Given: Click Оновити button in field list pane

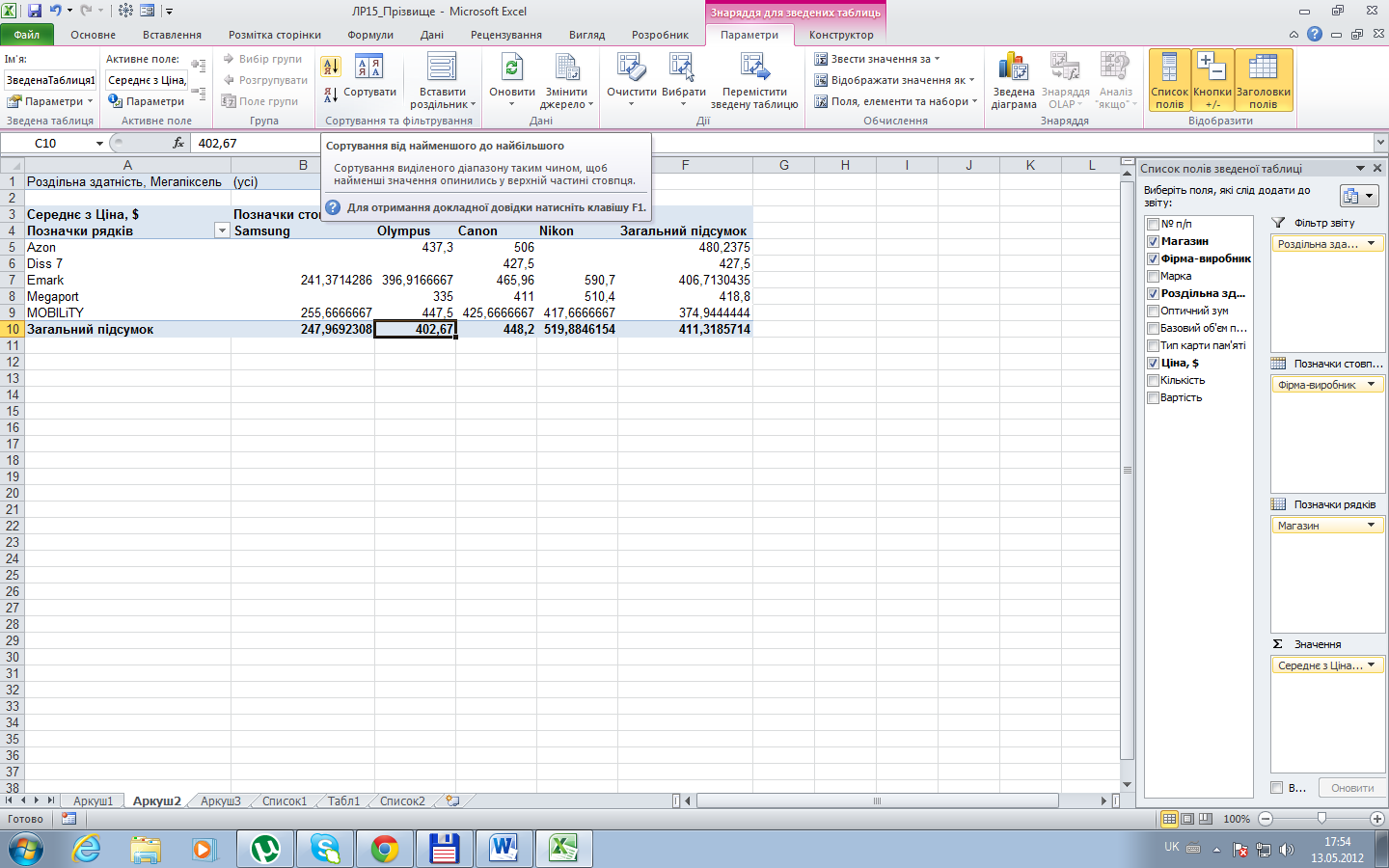Looking at the screenshot, I should tap(1352, 788).
